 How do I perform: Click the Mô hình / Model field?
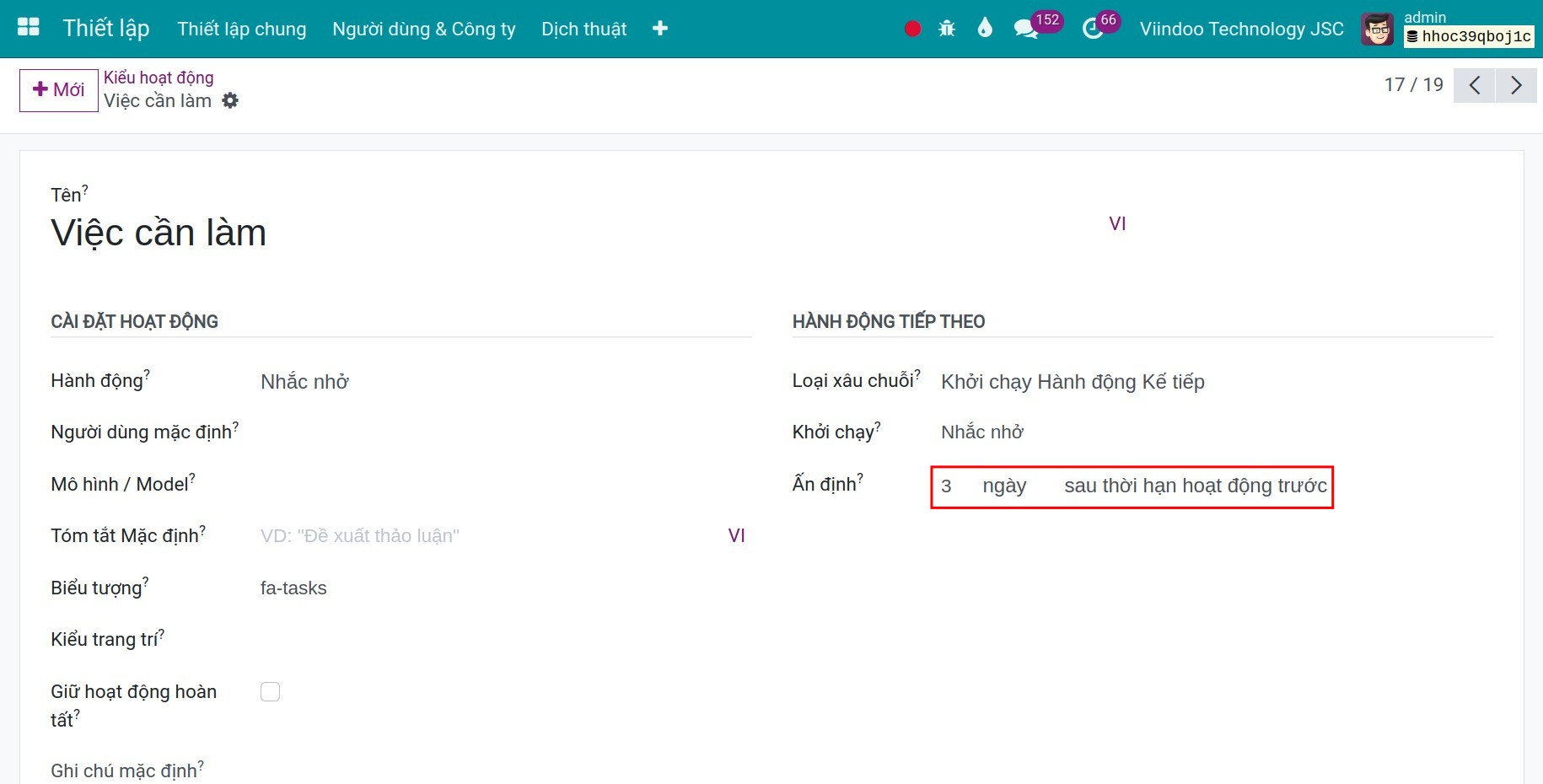506,484
